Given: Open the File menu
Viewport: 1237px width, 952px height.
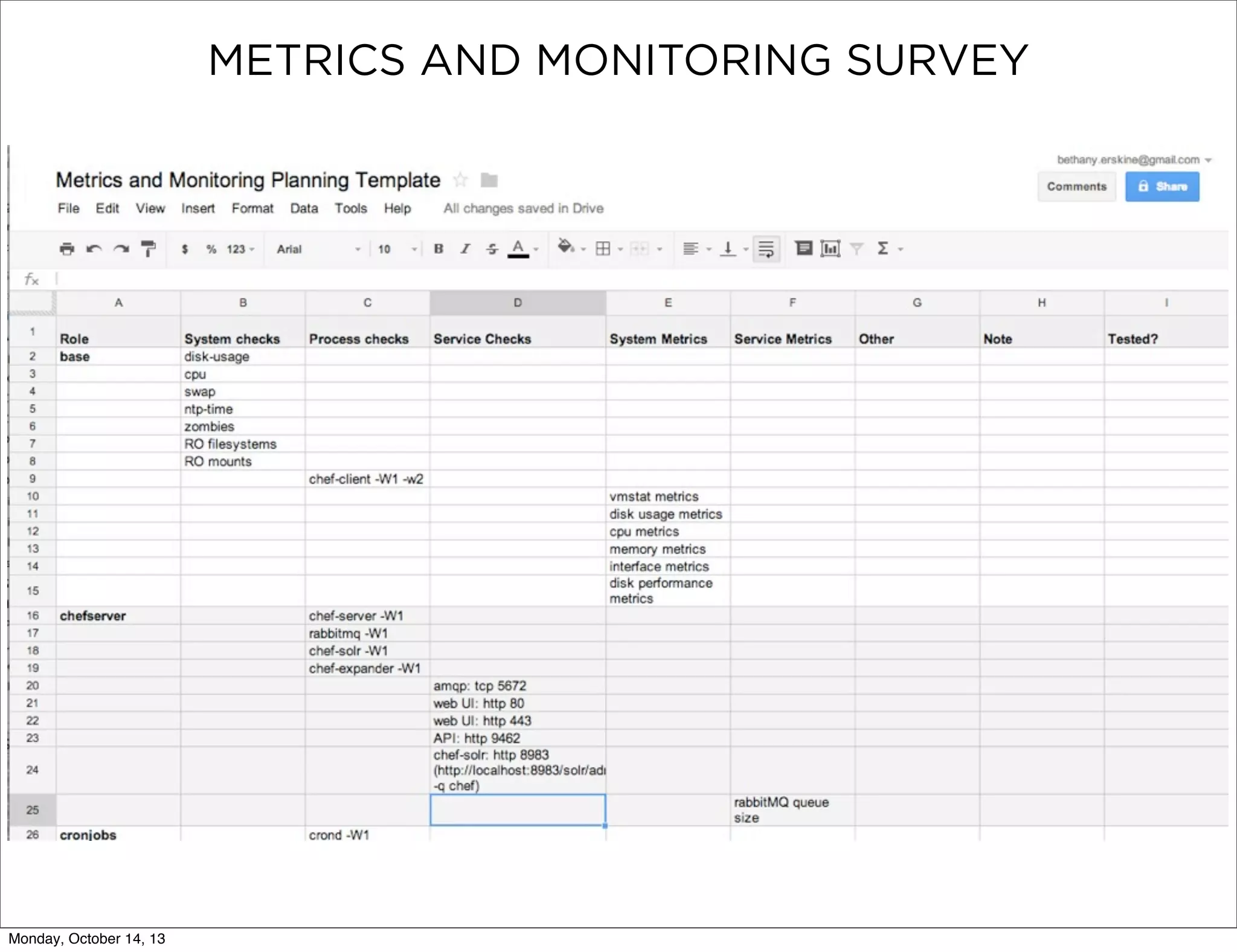Looking at the screenshot, I should click(x=68, y=208).
